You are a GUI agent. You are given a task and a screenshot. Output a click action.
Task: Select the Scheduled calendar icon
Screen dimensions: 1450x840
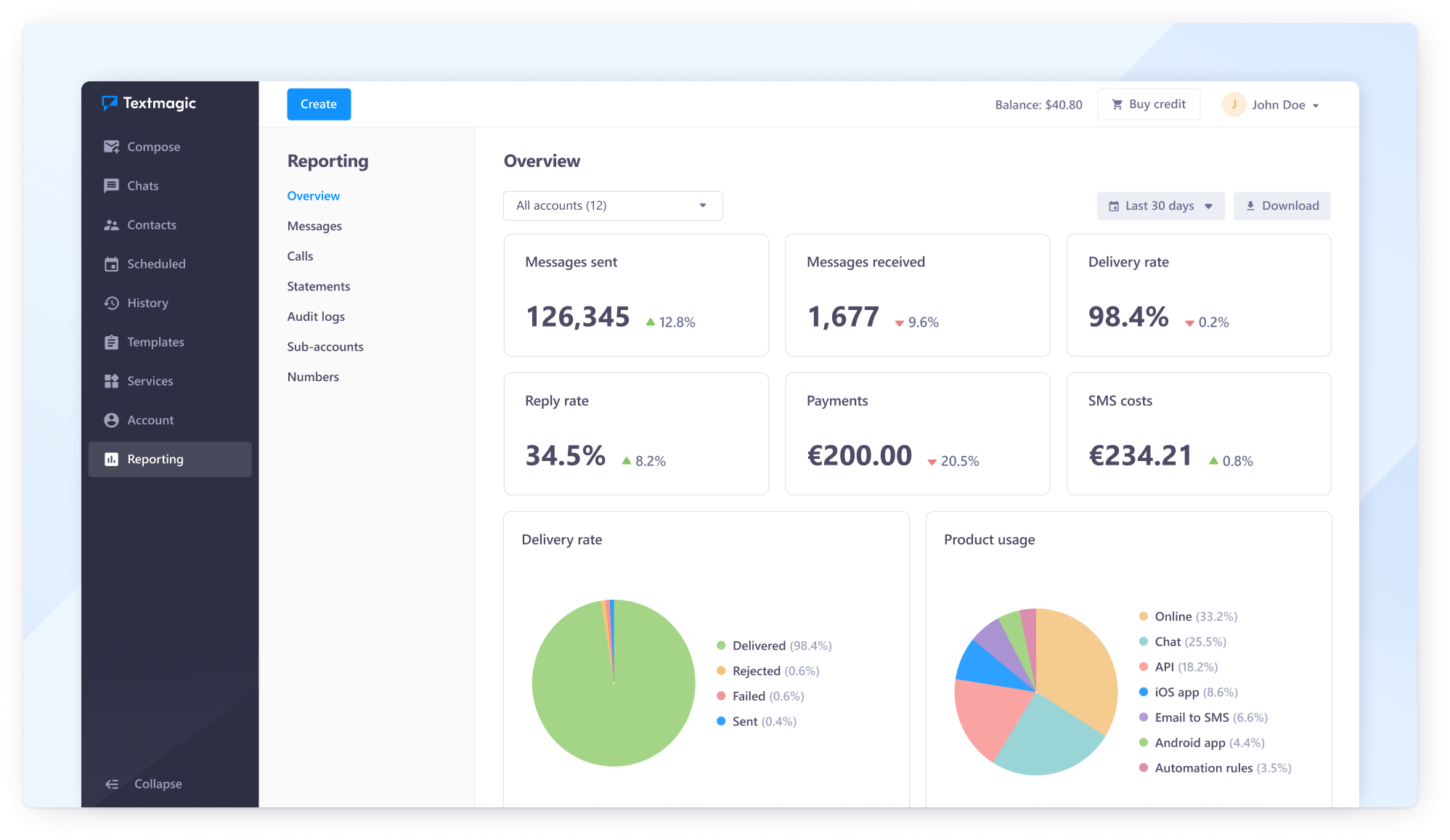point(111,264)
